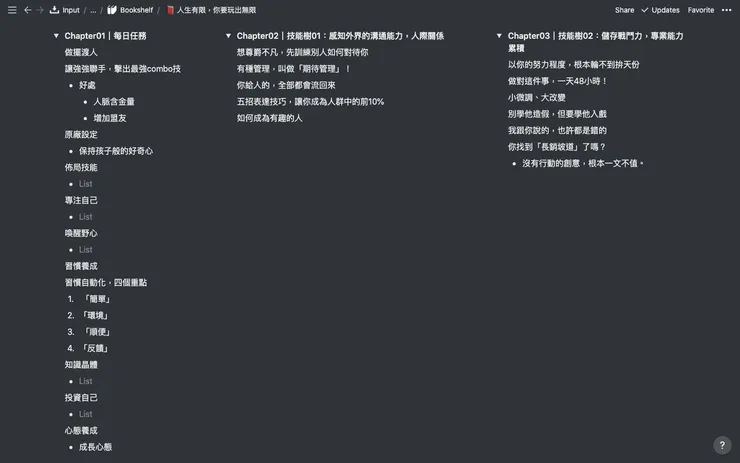Image resolution: width=740 pixels, height=463 pixels.
Task: Click the 專注自己 line
Action: [81, 201]
